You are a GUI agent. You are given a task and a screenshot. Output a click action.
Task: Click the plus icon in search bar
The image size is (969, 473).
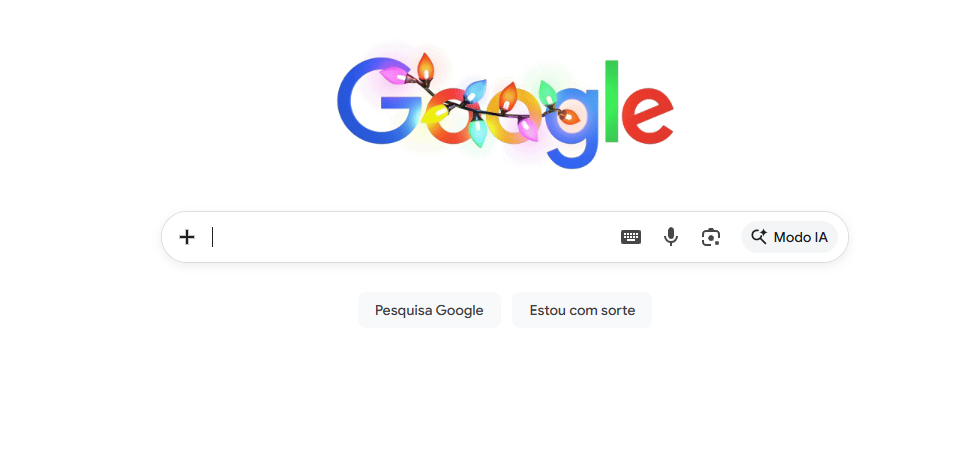(187, 237)
